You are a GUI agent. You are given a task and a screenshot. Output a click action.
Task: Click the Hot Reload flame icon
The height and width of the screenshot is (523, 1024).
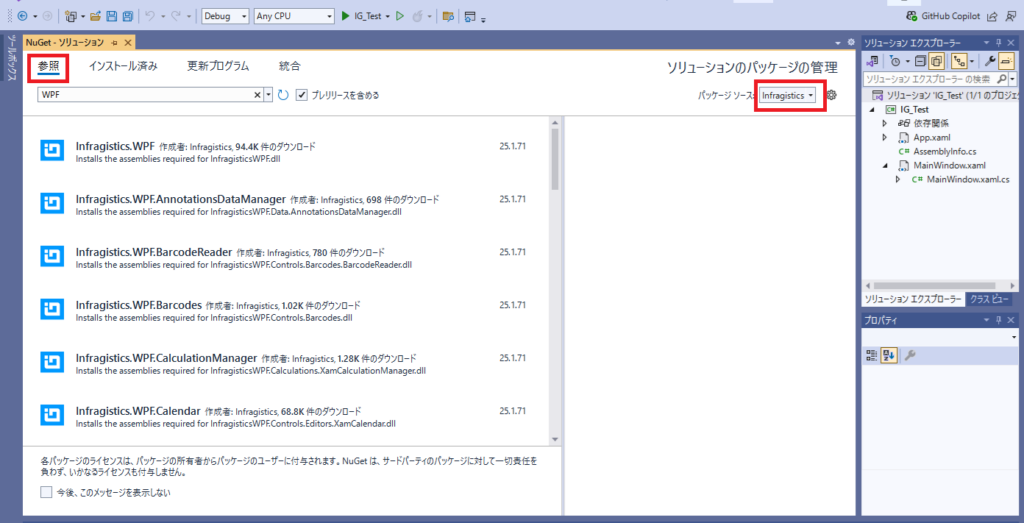[x=418, y=16]
